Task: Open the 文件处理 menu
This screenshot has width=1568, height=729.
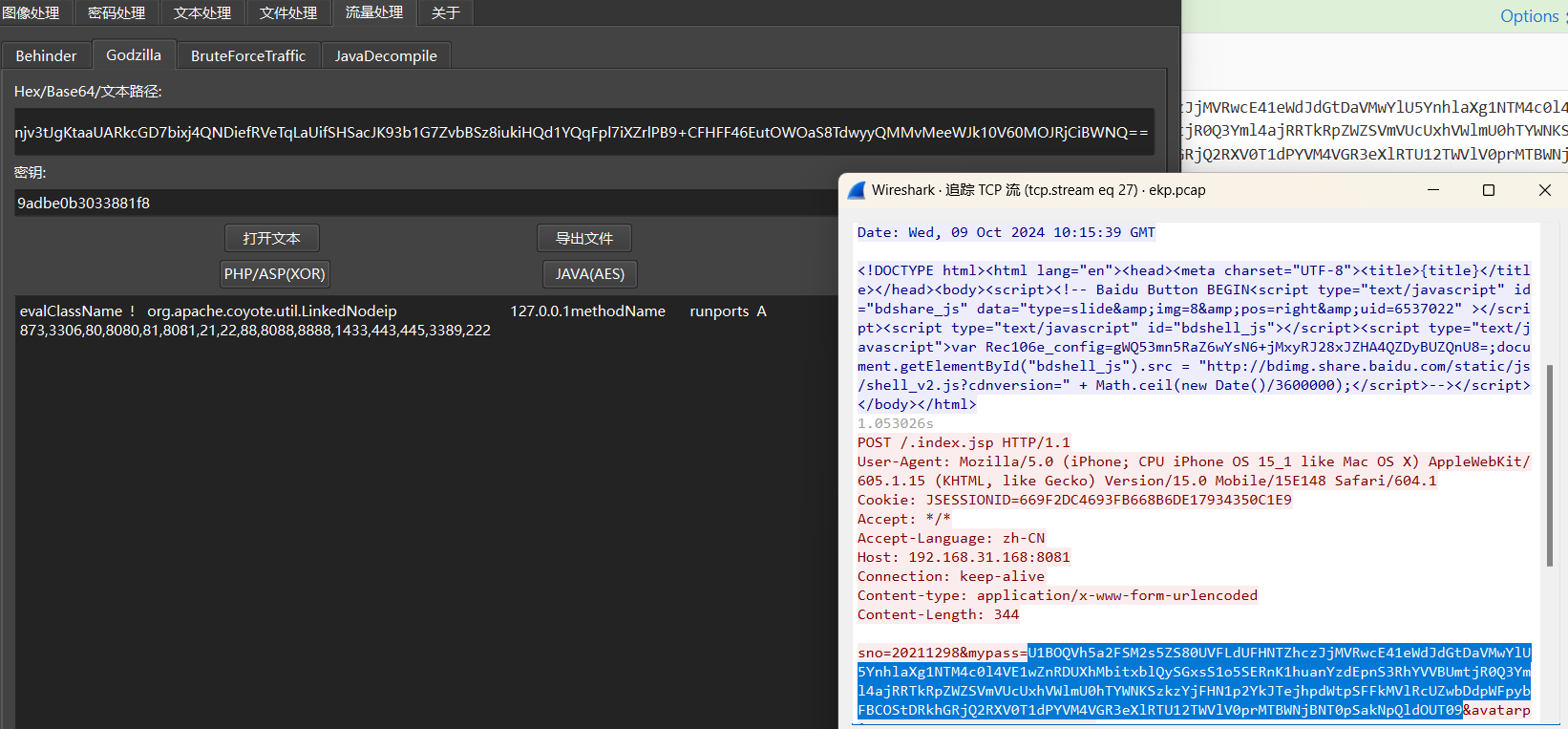Action: point(288,12)
